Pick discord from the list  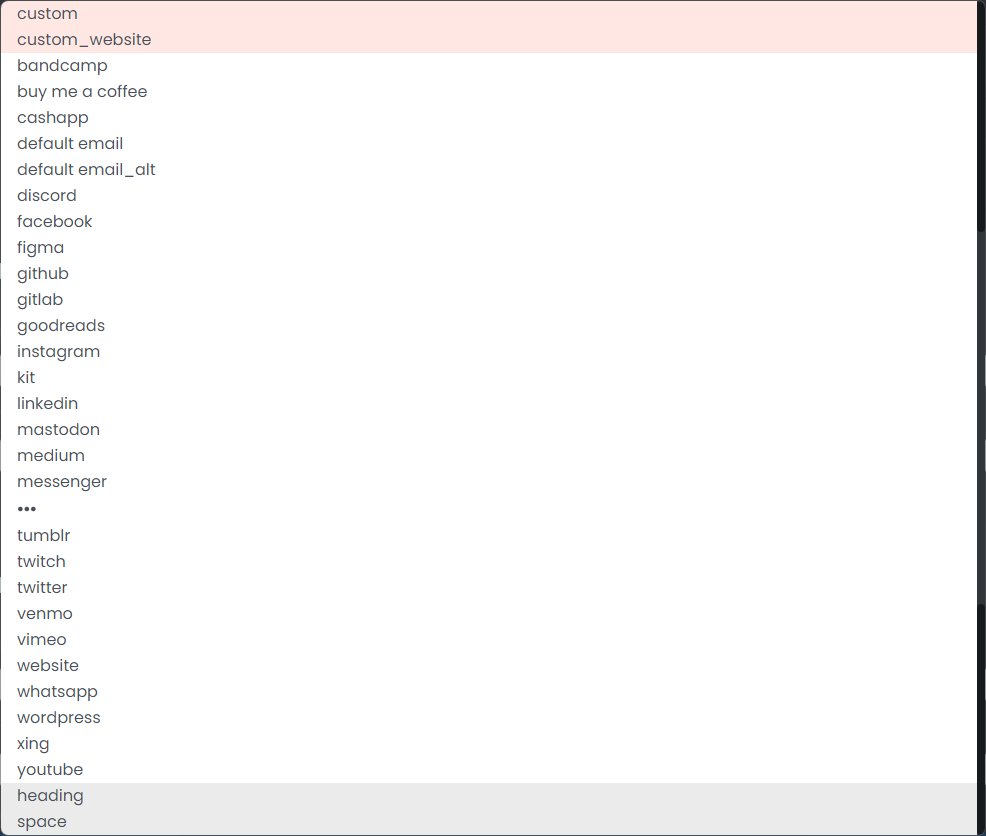(489, 196)
